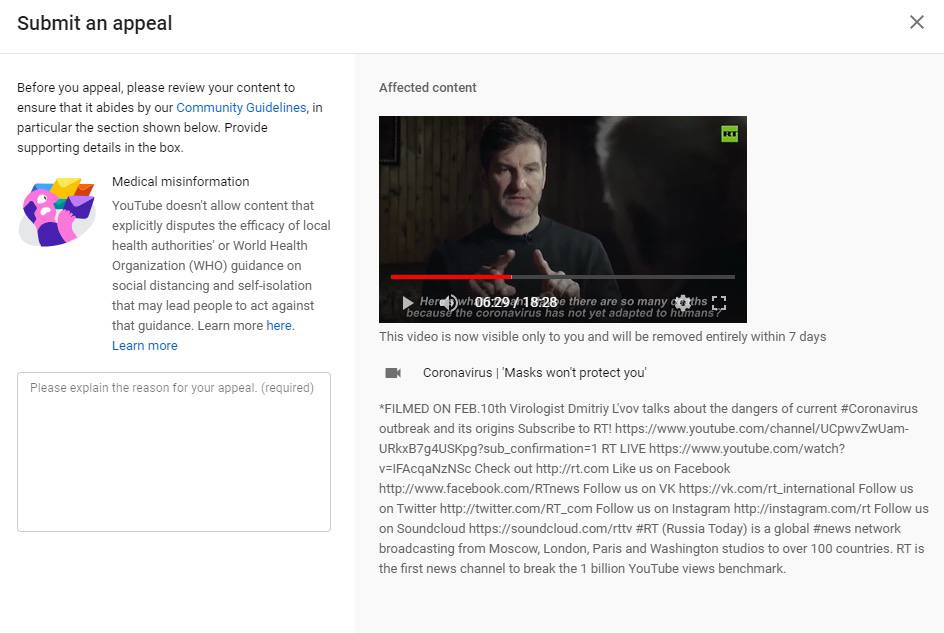Click the green RT logo on the video
This screenshot has height=633, width=944.
(x=729, y=134)
